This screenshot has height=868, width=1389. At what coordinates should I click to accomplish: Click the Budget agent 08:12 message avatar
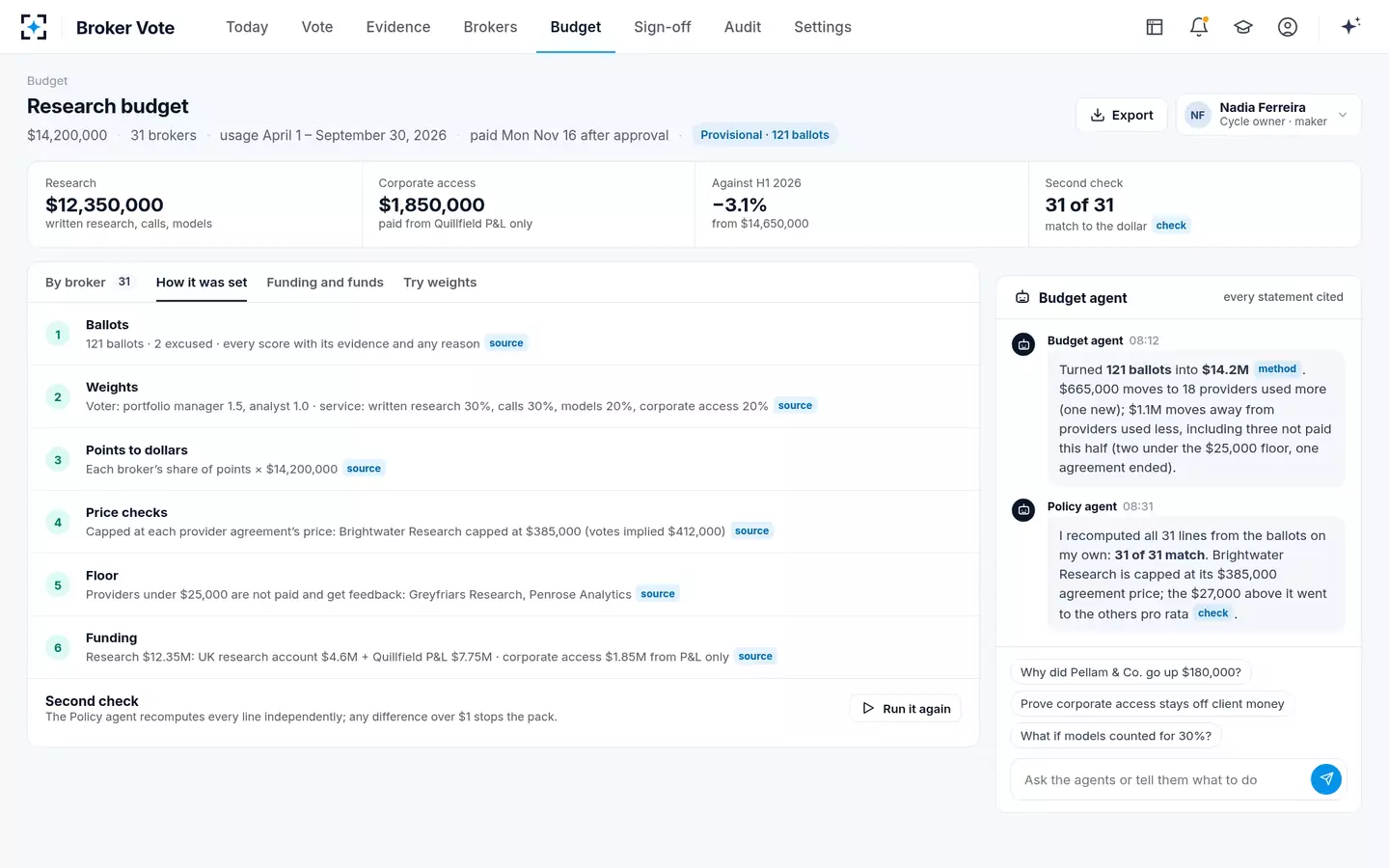[1023, 343]
